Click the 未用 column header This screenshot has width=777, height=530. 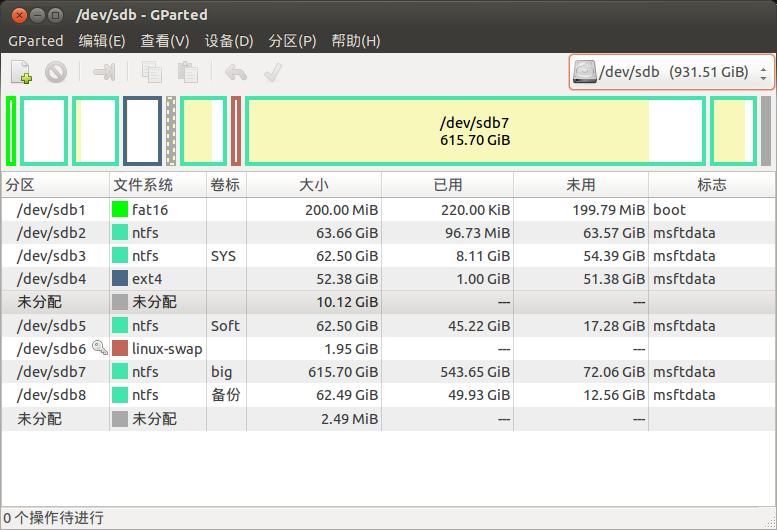581,185
